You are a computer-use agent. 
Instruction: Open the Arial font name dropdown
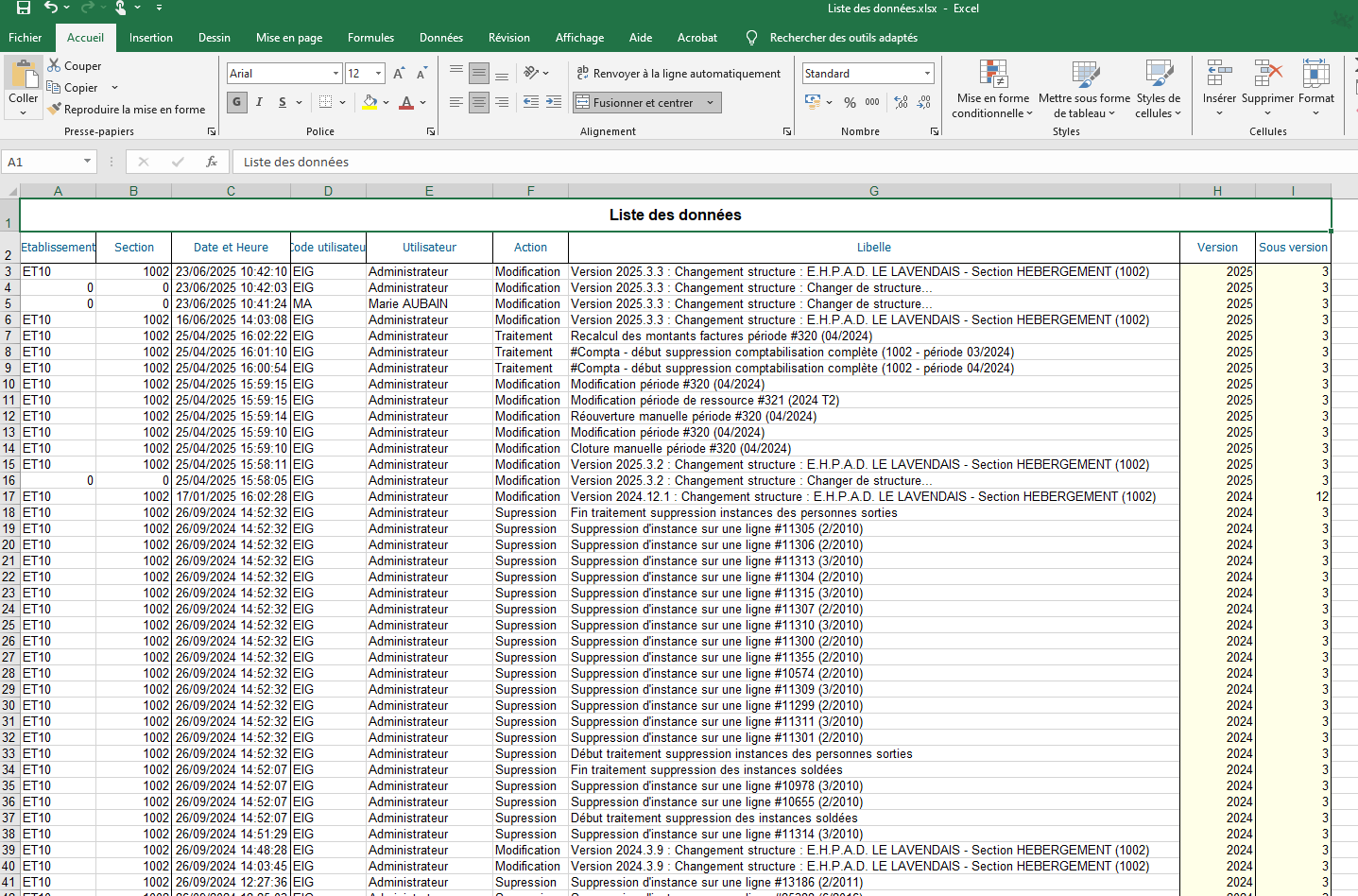[x=336, y=74]
